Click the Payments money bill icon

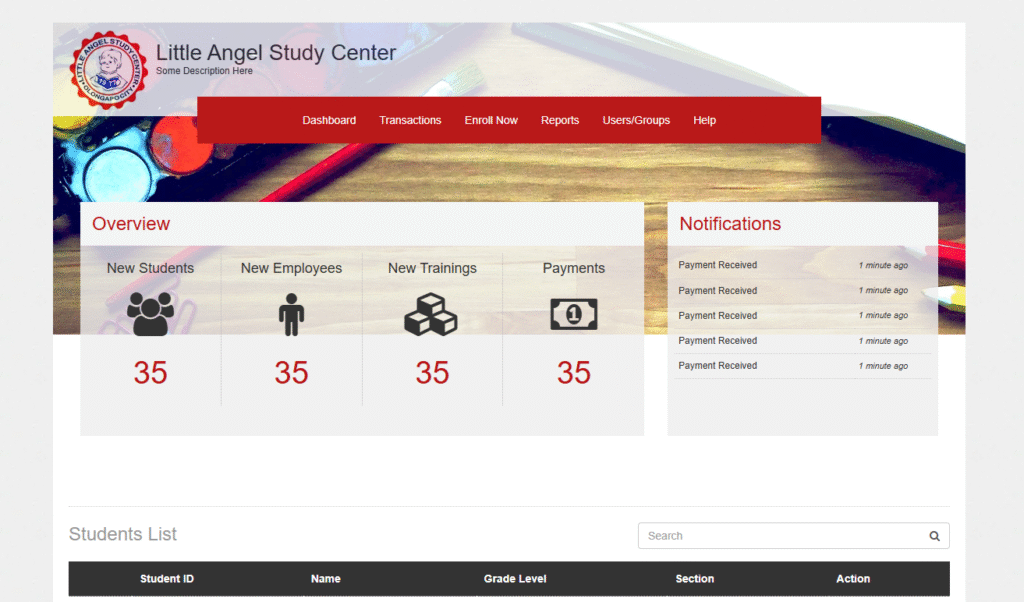(573, 314)
